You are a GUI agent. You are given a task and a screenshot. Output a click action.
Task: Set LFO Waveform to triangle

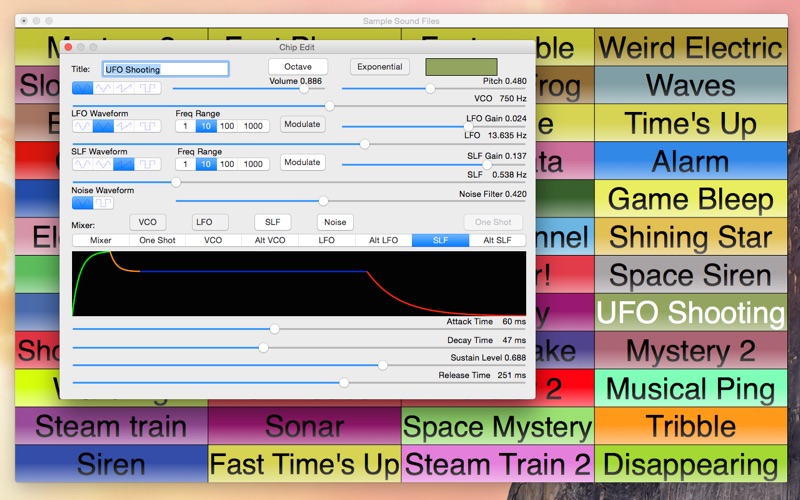(103, 126)
